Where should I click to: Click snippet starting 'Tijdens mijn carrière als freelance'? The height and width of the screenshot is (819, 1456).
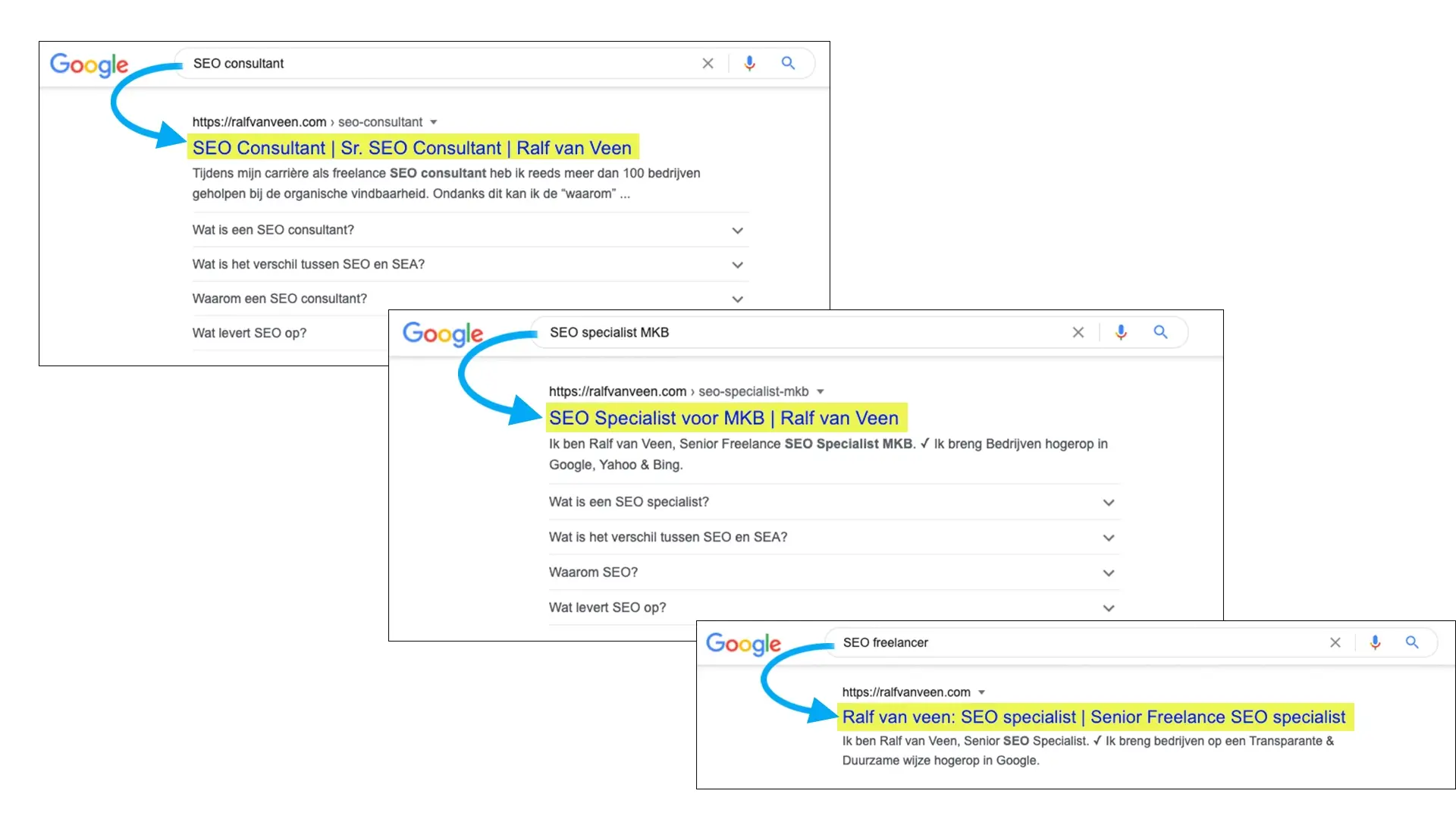tap(446, 184)
